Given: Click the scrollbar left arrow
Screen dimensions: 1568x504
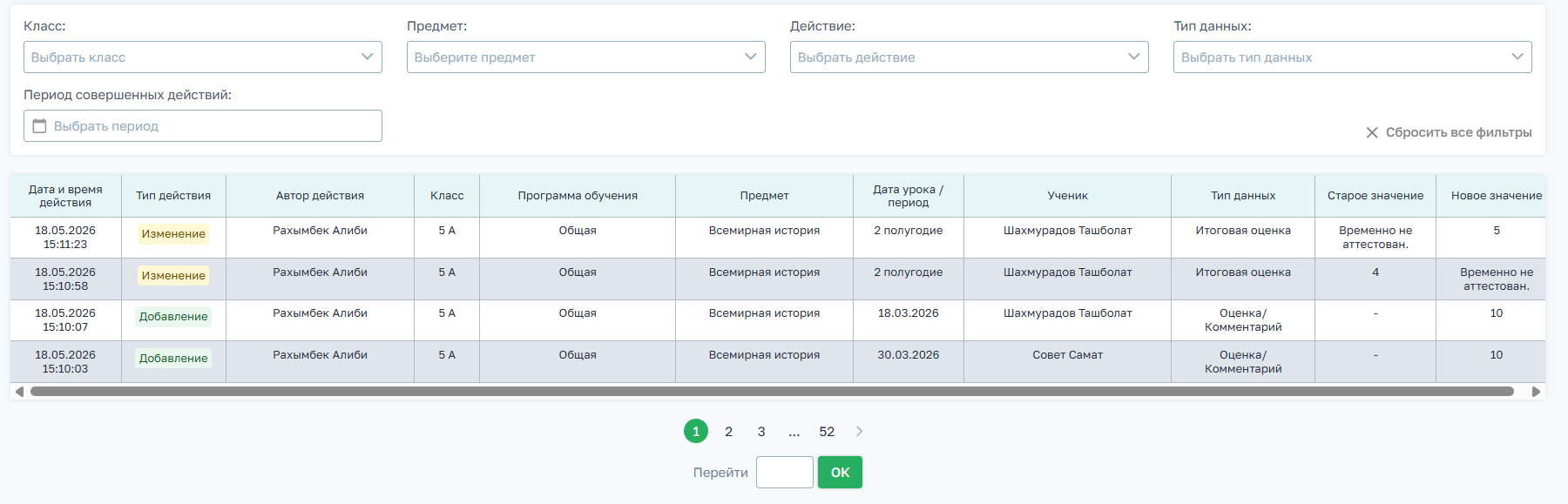Looking at the screenshot, I should click(x=19, y=392).
